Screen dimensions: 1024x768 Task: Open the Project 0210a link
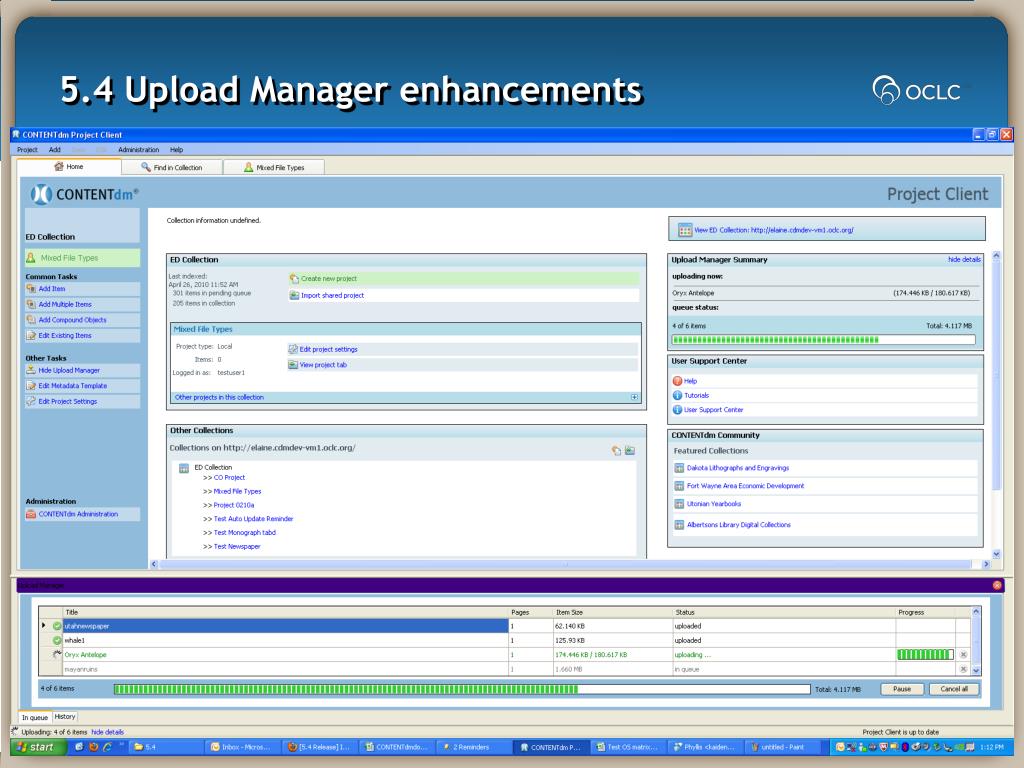coord(234,505)
